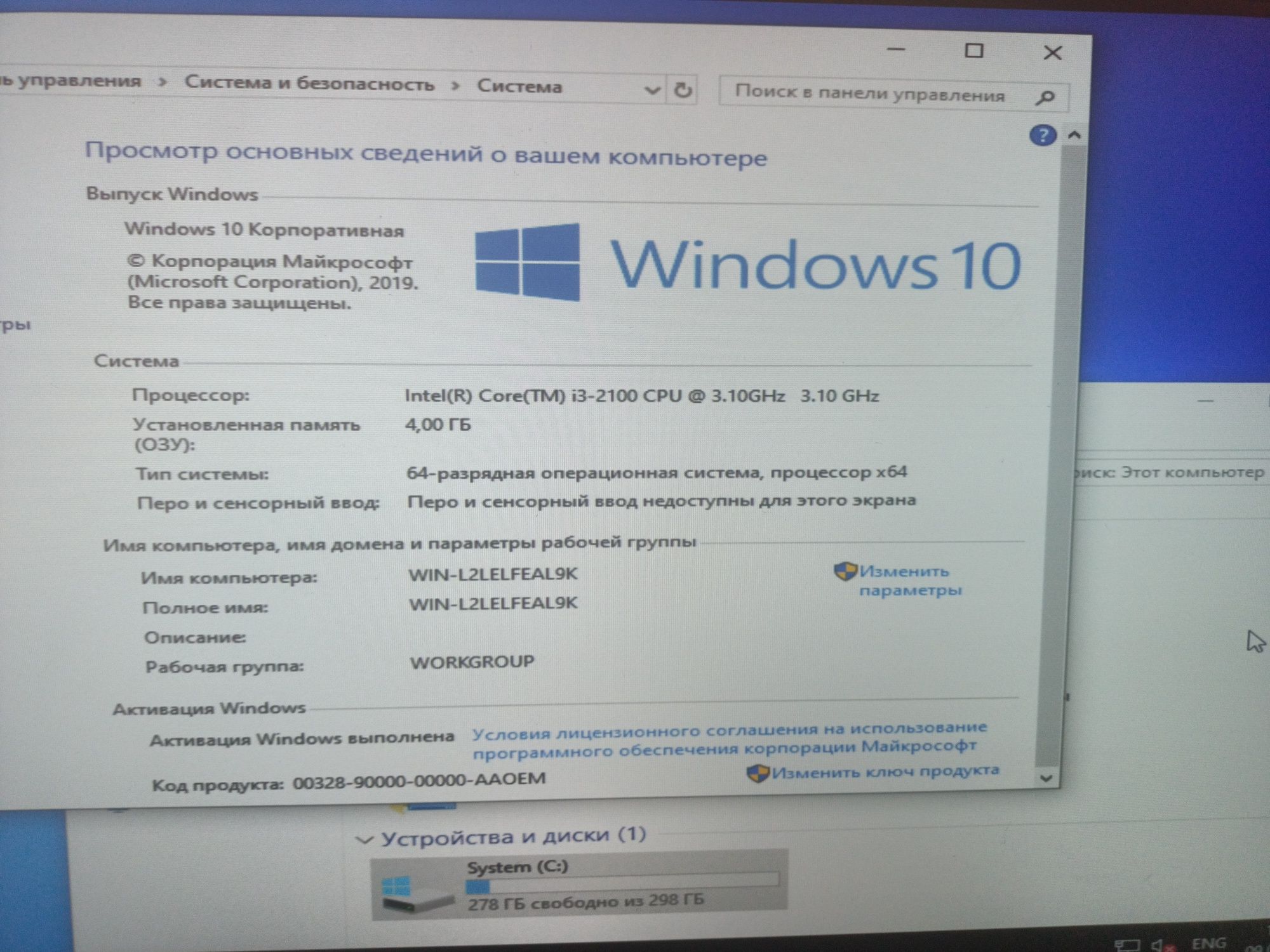Go to Система и безопасность breadcrumb
Viewport: 1270px width, 952px height.
(309, 84)
